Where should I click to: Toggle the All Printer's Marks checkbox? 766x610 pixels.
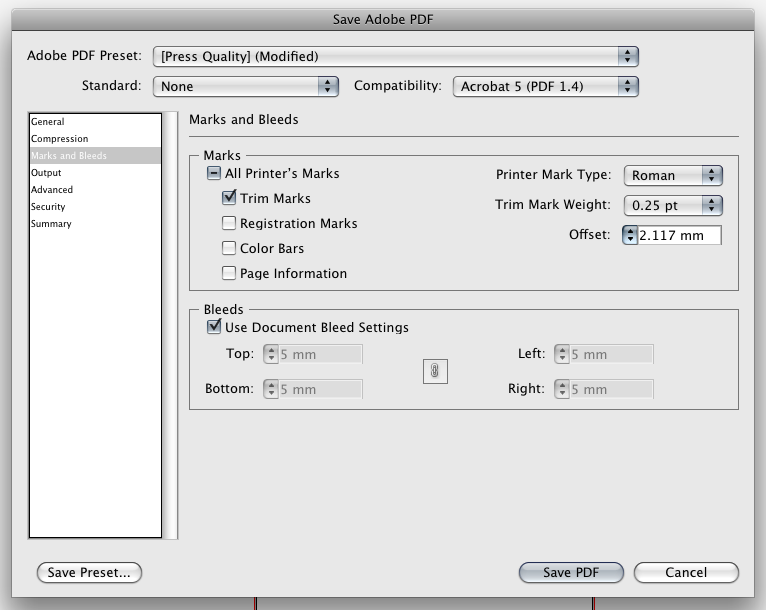(214, 174)
